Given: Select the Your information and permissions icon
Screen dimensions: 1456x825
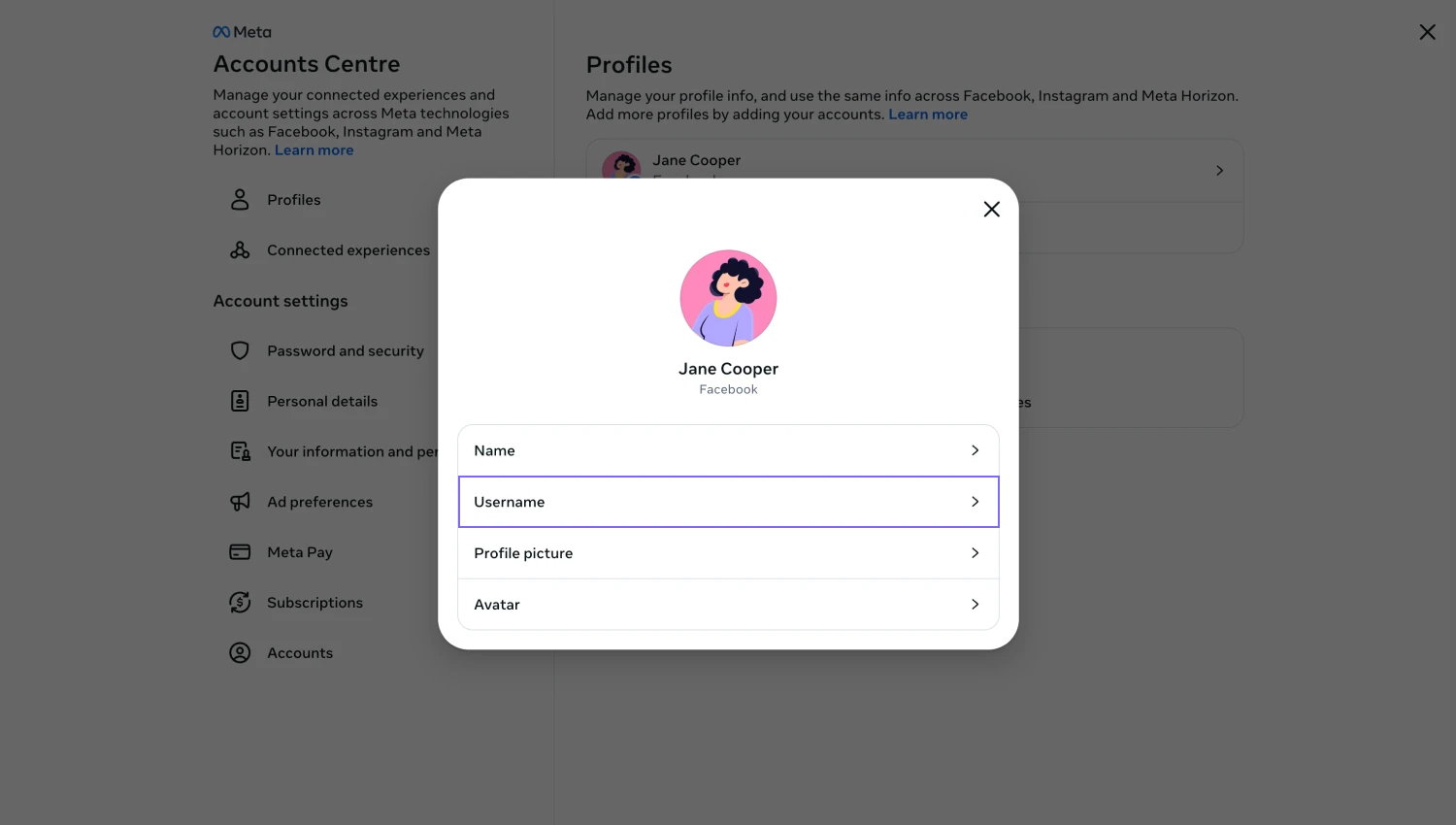Looking at the screenshot, I should coord(240,450).
